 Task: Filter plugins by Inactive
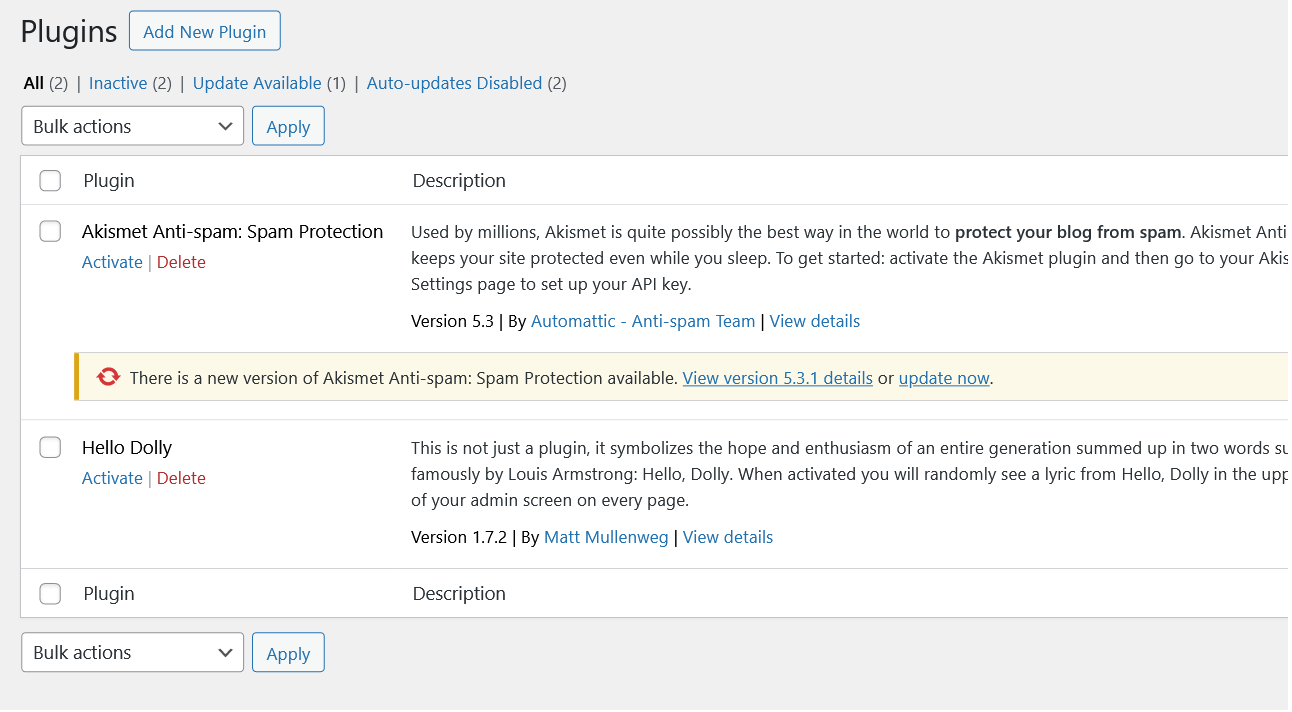[118, 83]
